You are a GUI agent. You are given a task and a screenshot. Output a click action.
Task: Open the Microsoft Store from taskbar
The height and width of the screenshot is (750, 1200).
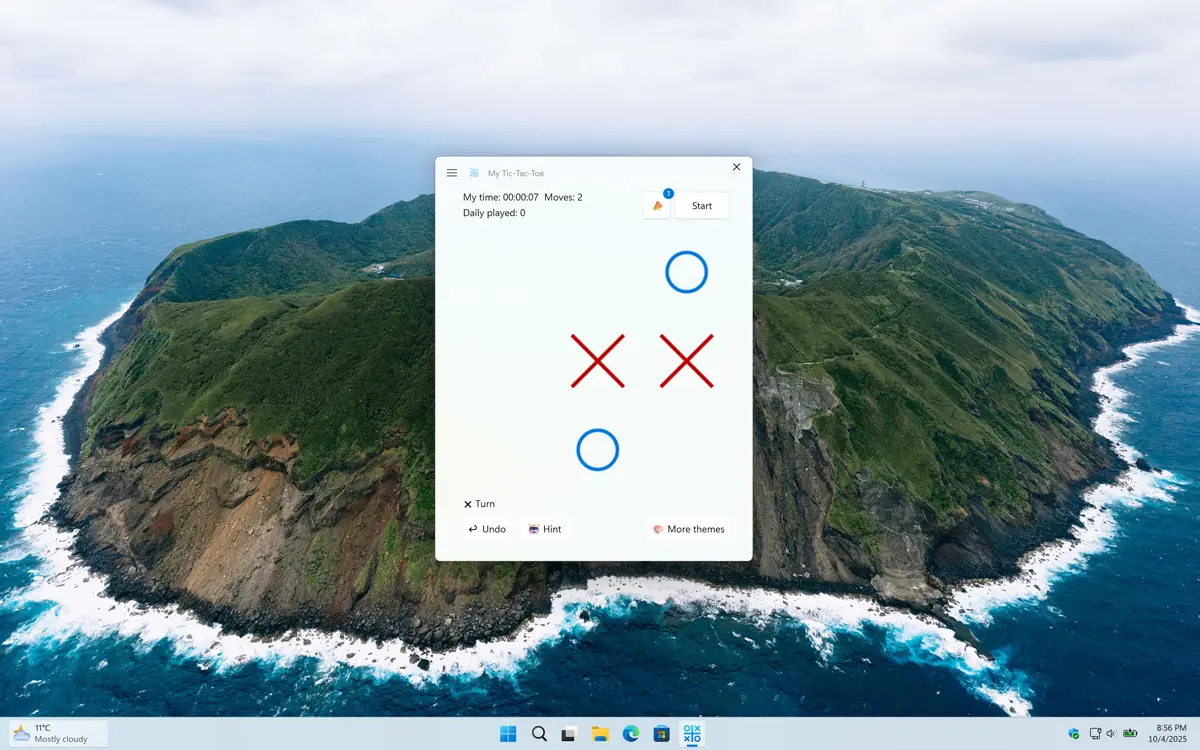pyautogui.click(x=661, y=733)
